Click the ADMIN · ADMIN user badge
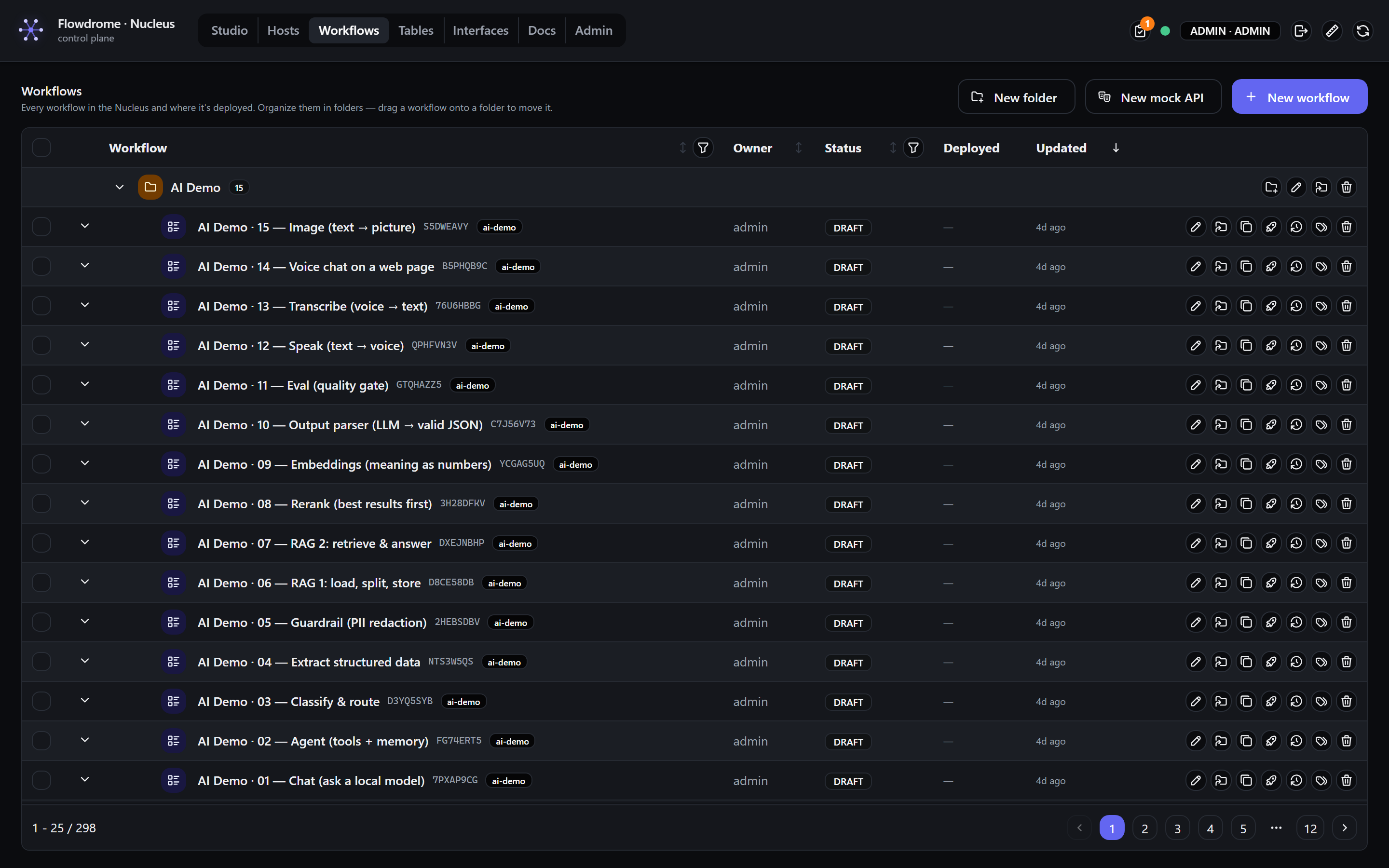 coord(1230,30)
